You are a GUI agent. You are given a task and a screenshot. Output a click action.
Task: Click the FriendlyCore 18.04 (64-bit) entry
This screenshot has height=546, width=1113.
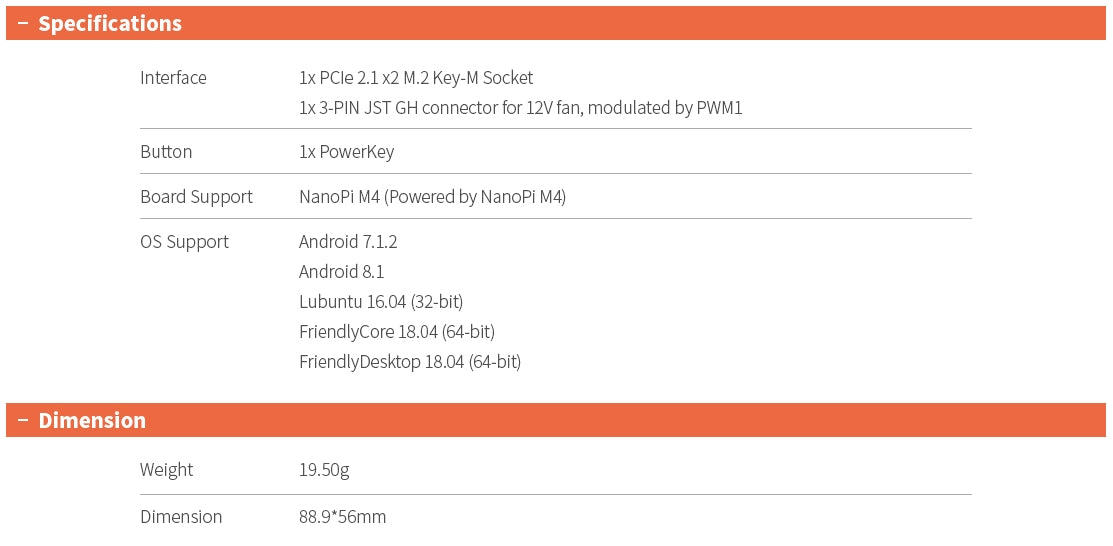(x=397, y=332)
